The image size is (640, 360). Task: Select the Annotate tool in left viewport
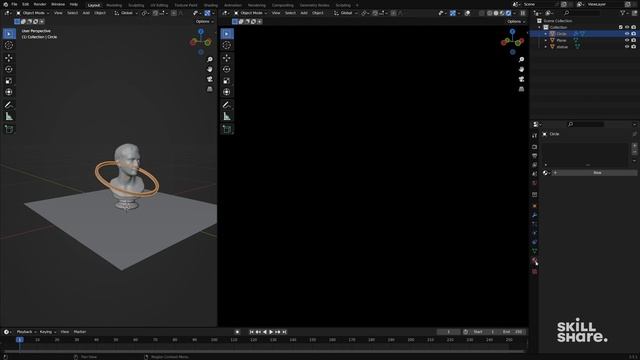point(9,105)
